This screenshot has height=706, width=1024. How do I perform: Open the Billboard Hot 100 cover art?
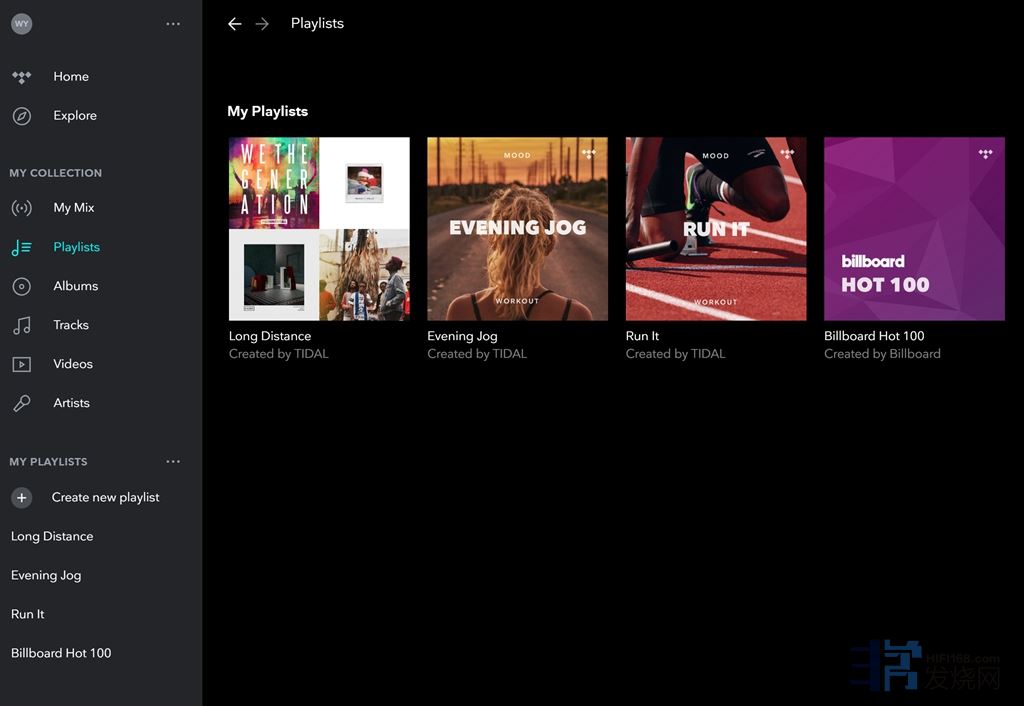914,229
